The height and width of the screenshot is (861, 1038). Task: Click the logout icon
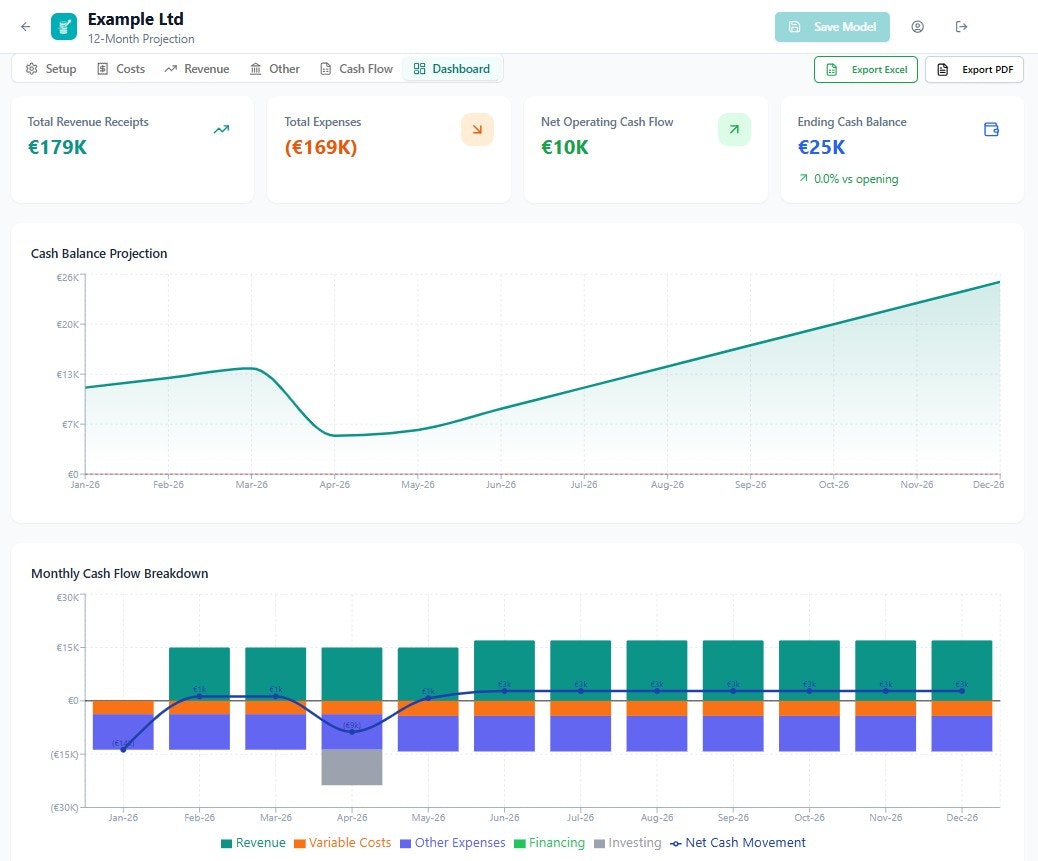coord(961,26)
